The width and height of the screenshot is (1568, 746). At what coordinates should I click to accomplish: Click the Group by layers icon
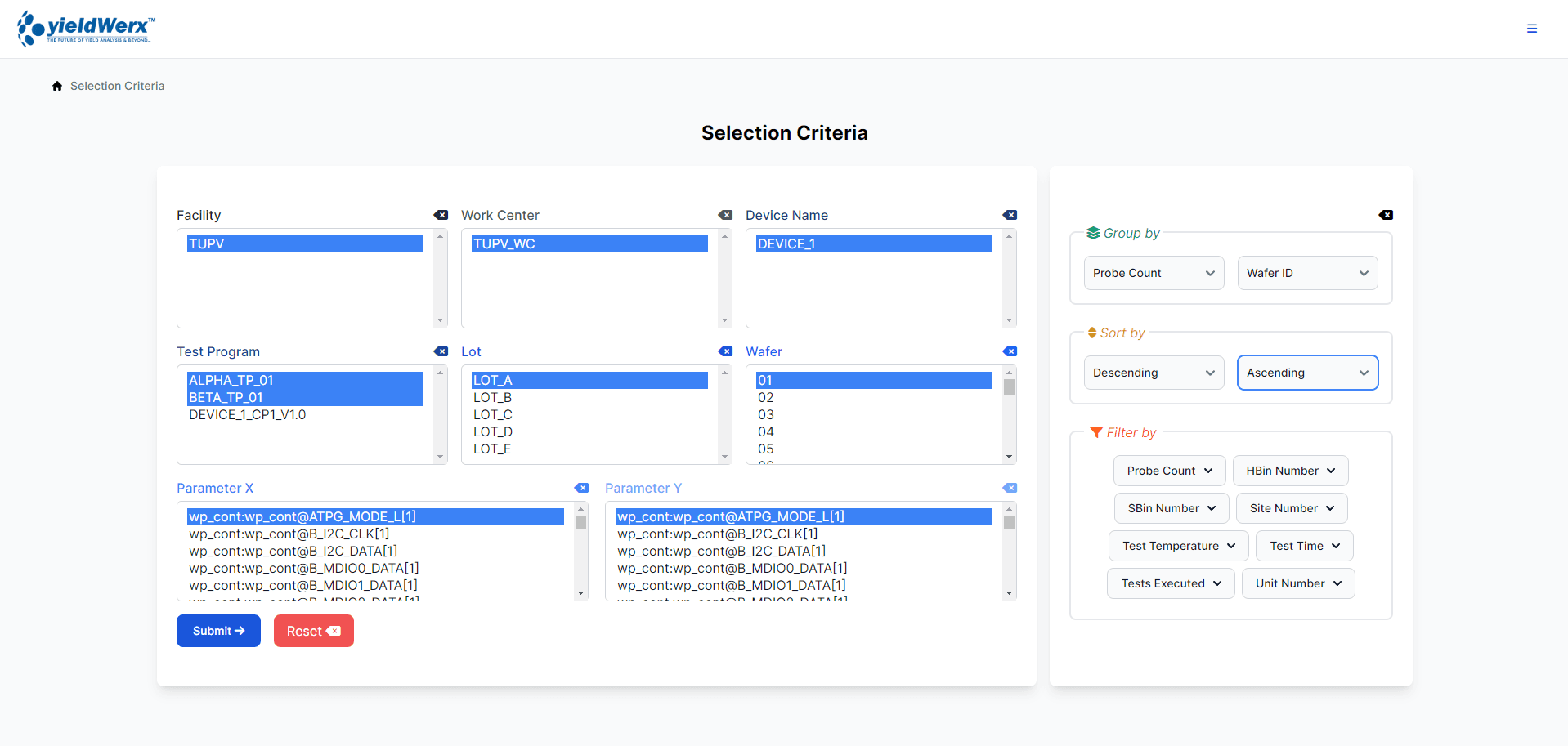pyautogui.click(x=1093, y=233)
